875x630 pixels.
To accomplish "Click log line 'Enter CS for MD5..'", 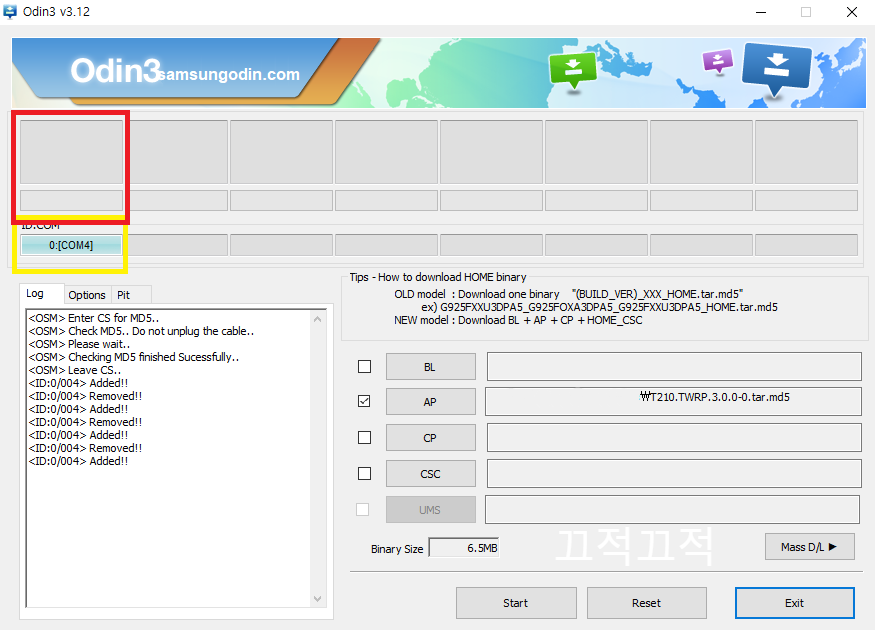I will click(94, 318).
